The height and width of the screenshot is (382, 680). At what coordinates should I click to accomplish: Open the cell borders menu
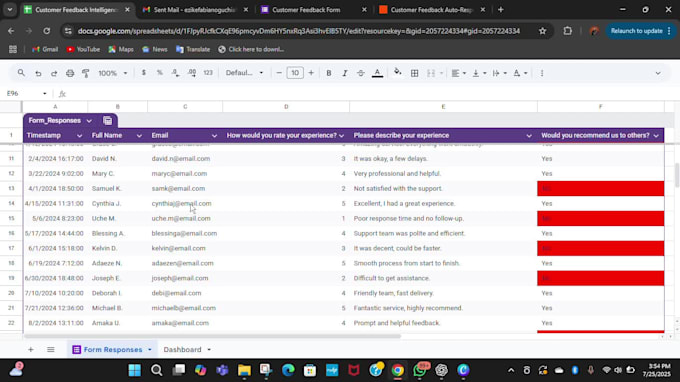(415, 73)
